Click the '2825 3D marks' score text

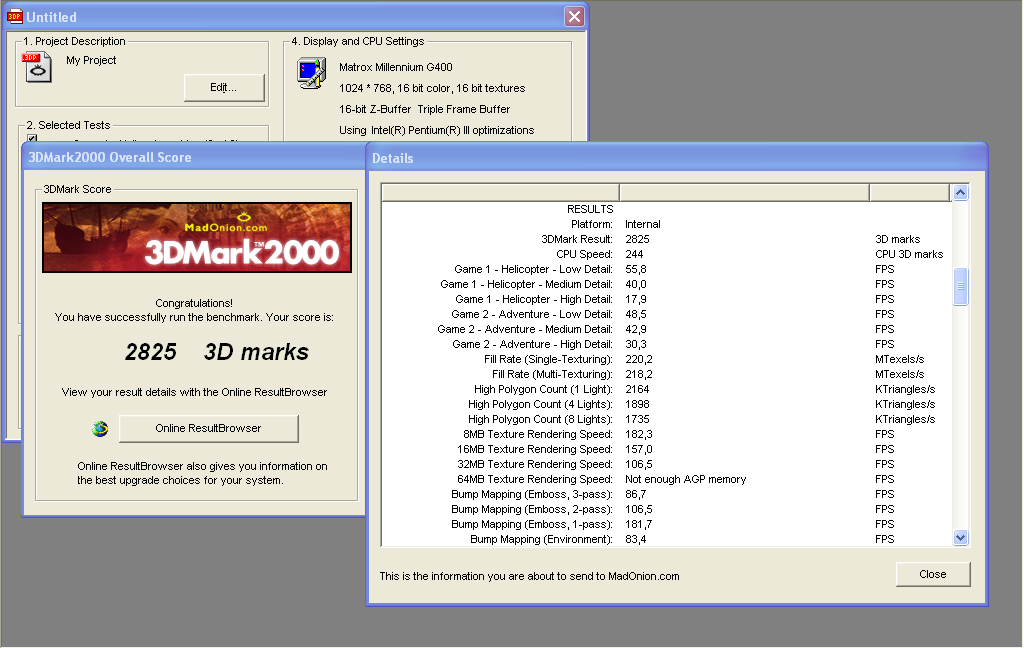pos(217,352)
